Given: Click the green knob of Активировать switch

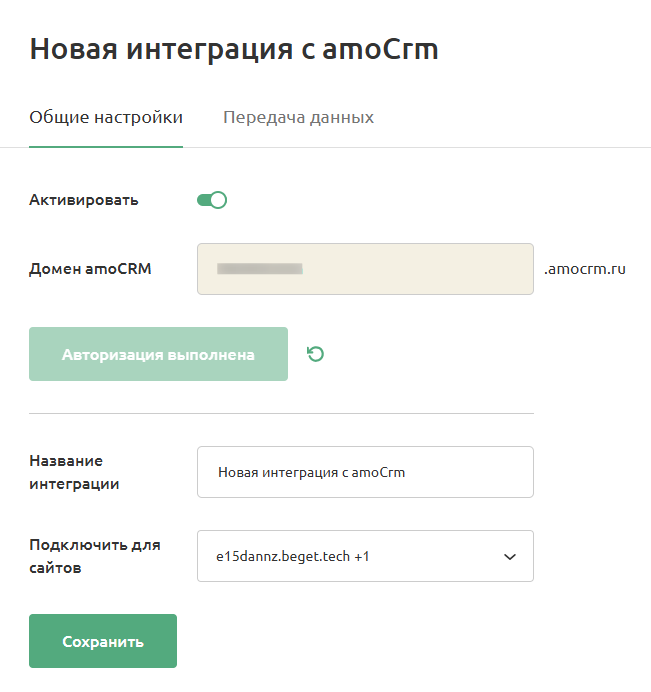Looking at the screenshot, I should pos(219,200).
